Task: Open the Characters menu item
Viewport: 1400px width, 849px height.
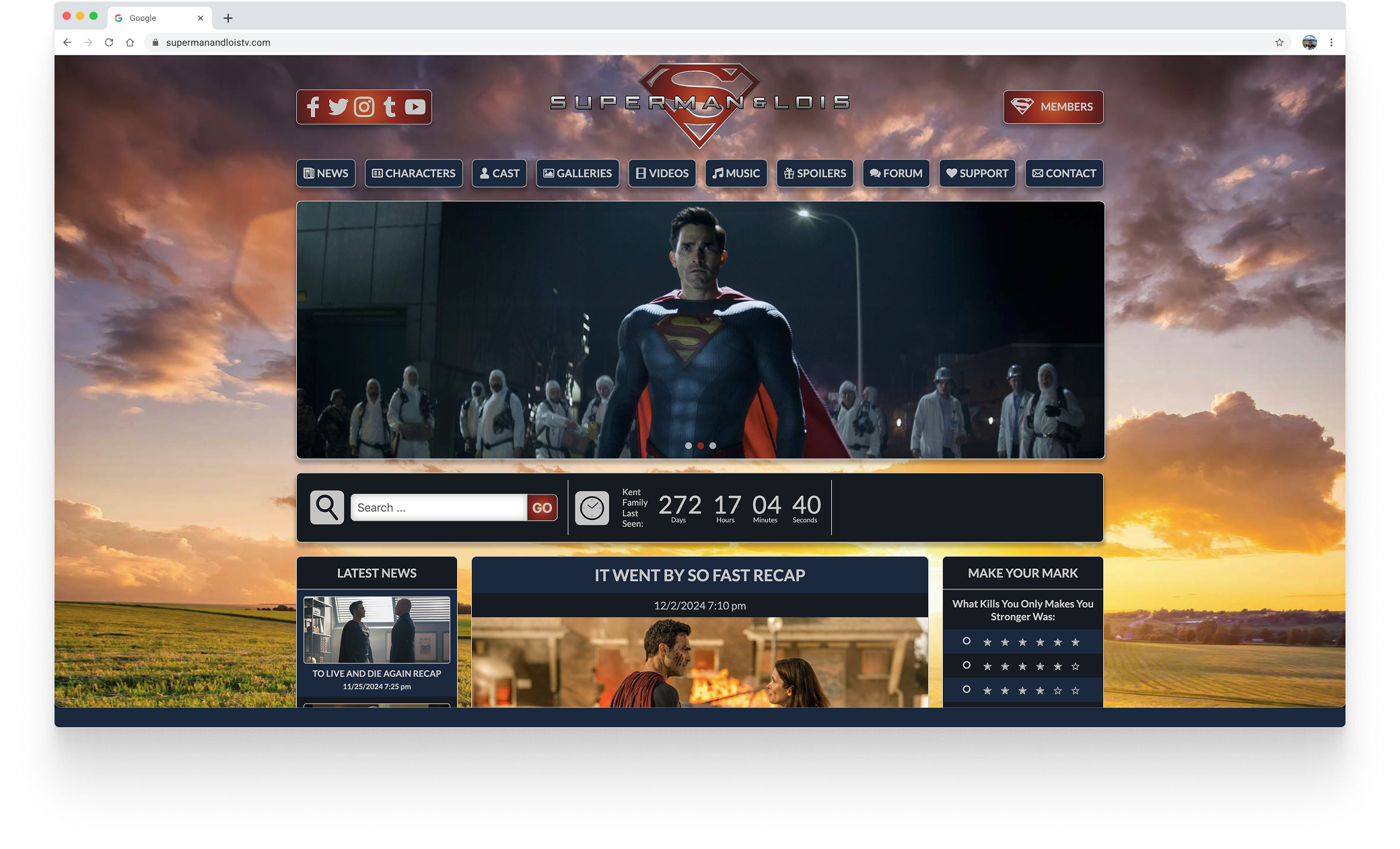Action: [x=414, y=174]
